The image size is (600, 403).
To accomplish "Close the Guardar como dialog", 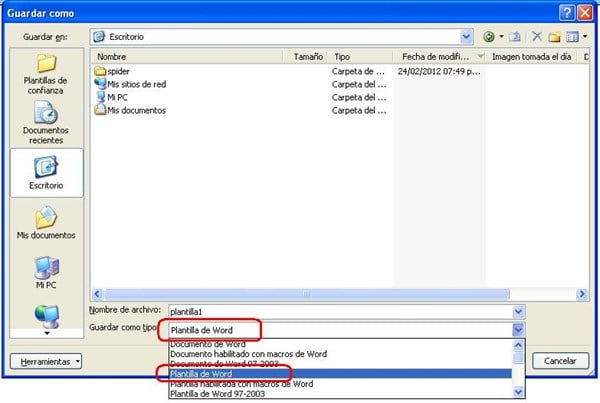I will click(x=585, y=13).
